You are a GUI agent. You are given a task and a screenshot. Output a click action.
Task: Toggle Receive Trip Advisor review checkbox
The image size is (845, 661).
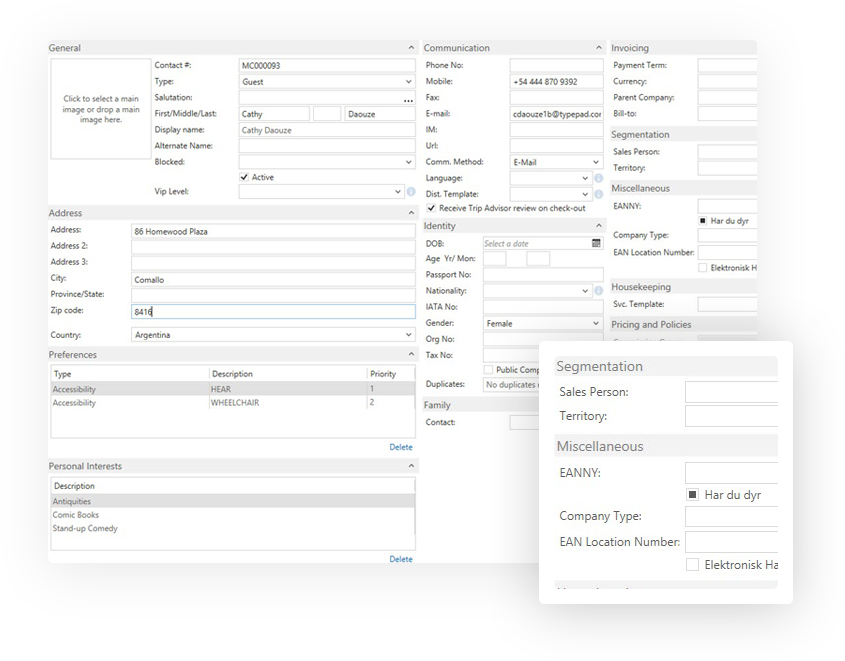pyautogui.click(x=431, y=208)
